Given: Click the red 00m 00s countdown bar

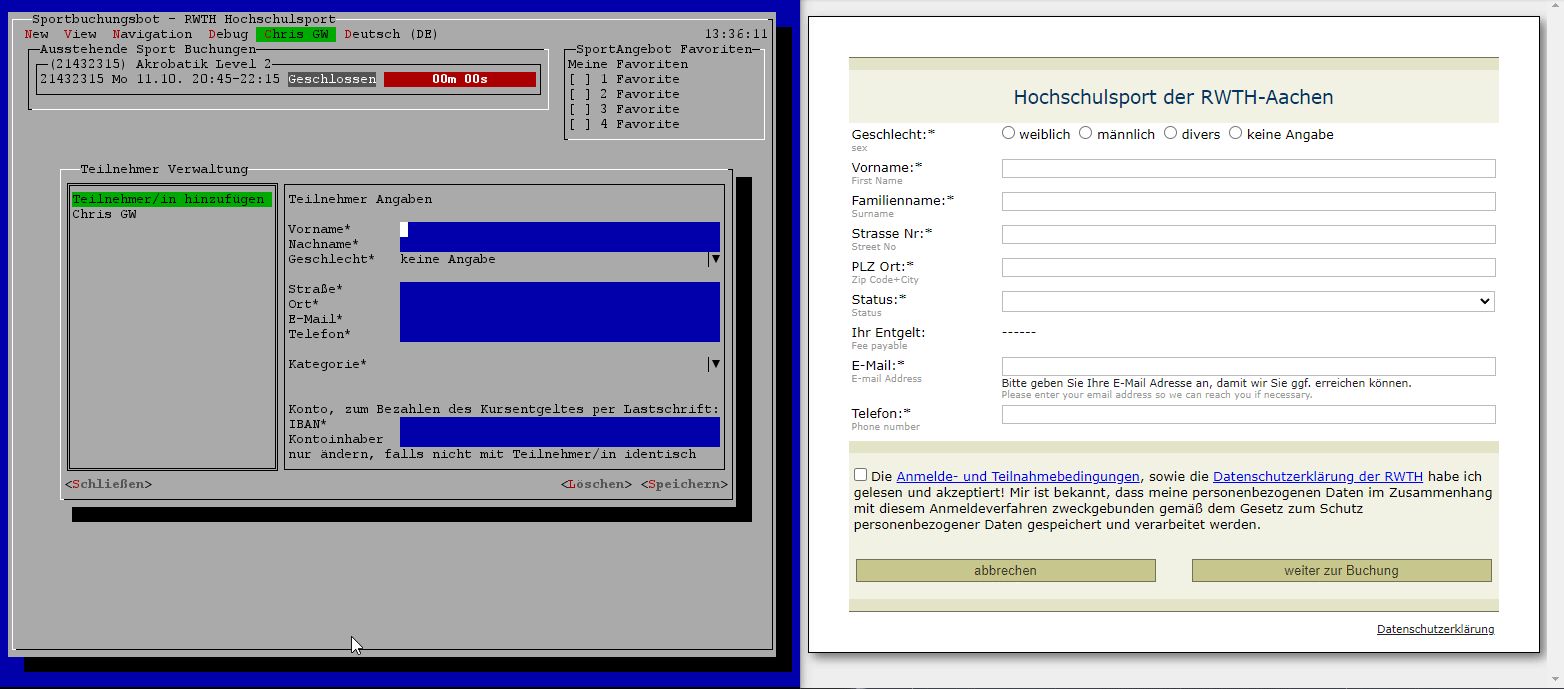Looking at the screenshot, I should (x=460, y=79).
